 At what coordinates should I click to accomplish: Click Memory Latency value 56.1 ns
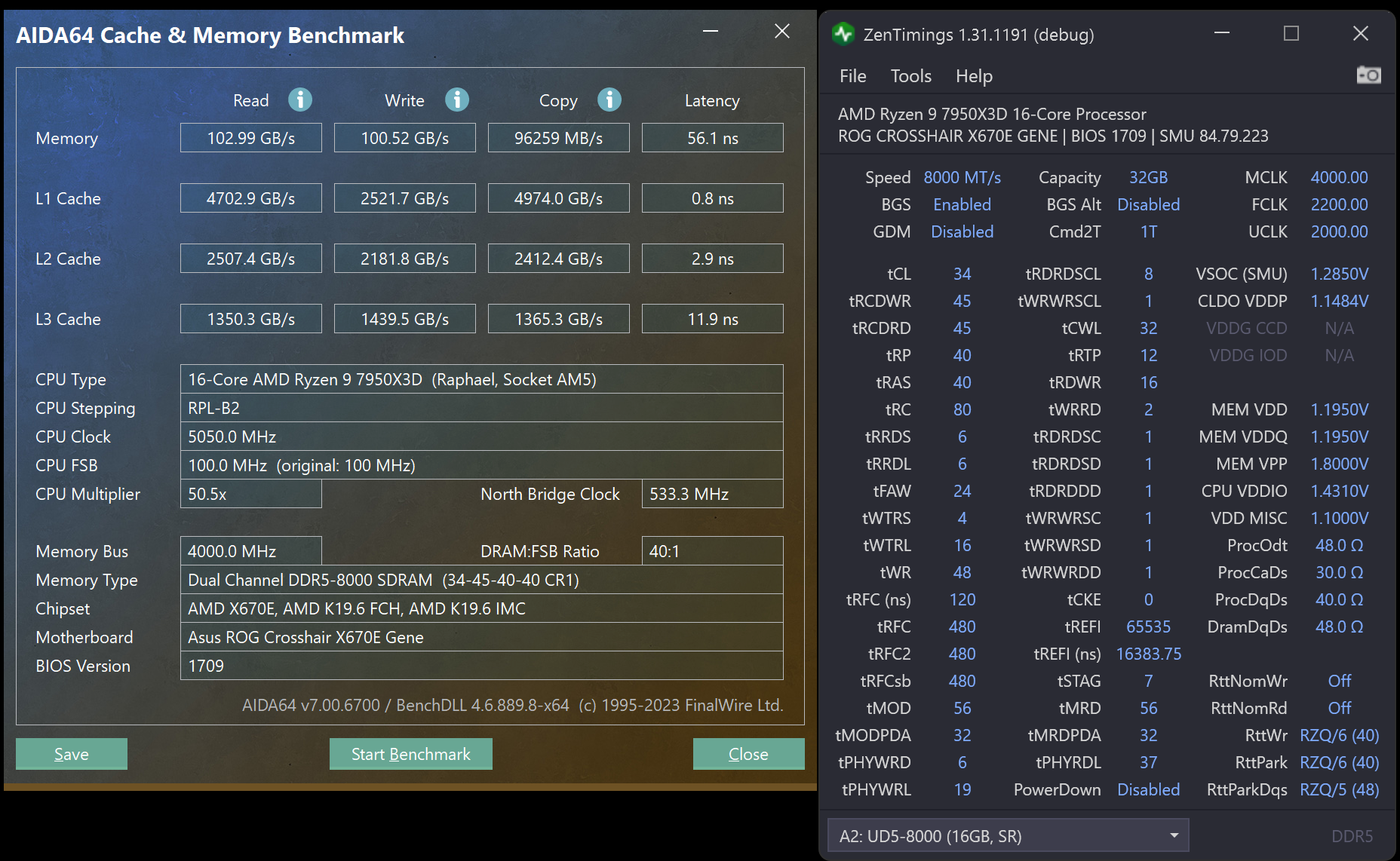coord(713,138)
